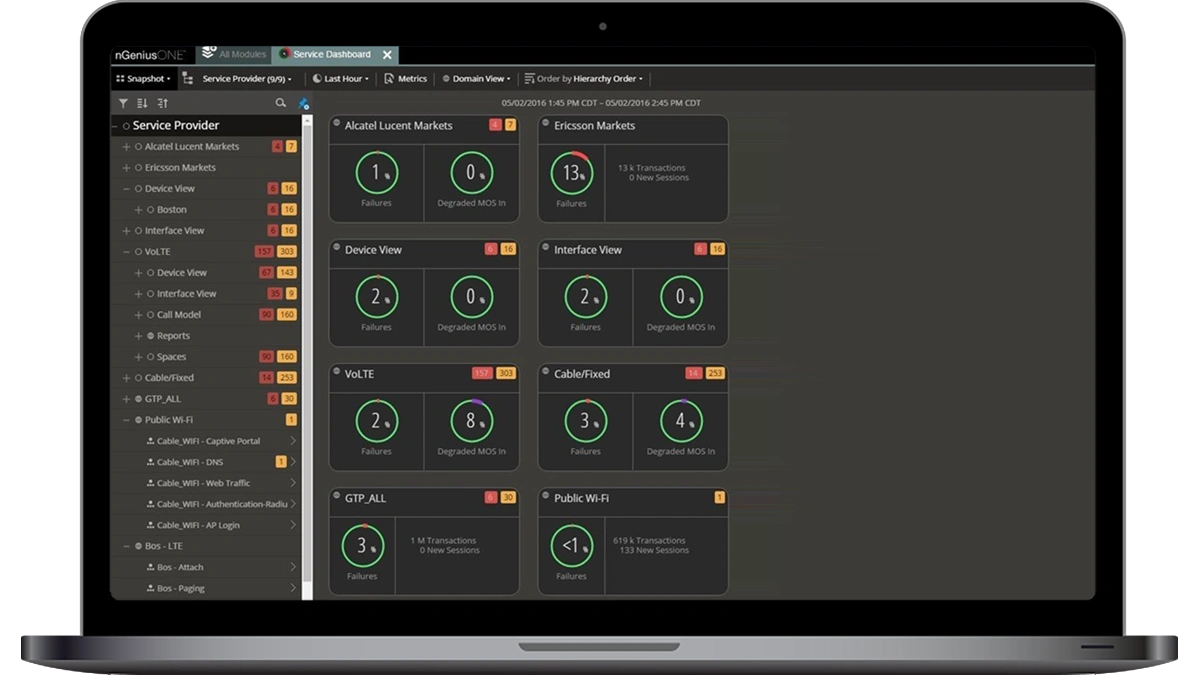1200x675 pixels.
Task: Toggle the status circle on GTP_ALL card
Action: (337, 495)
